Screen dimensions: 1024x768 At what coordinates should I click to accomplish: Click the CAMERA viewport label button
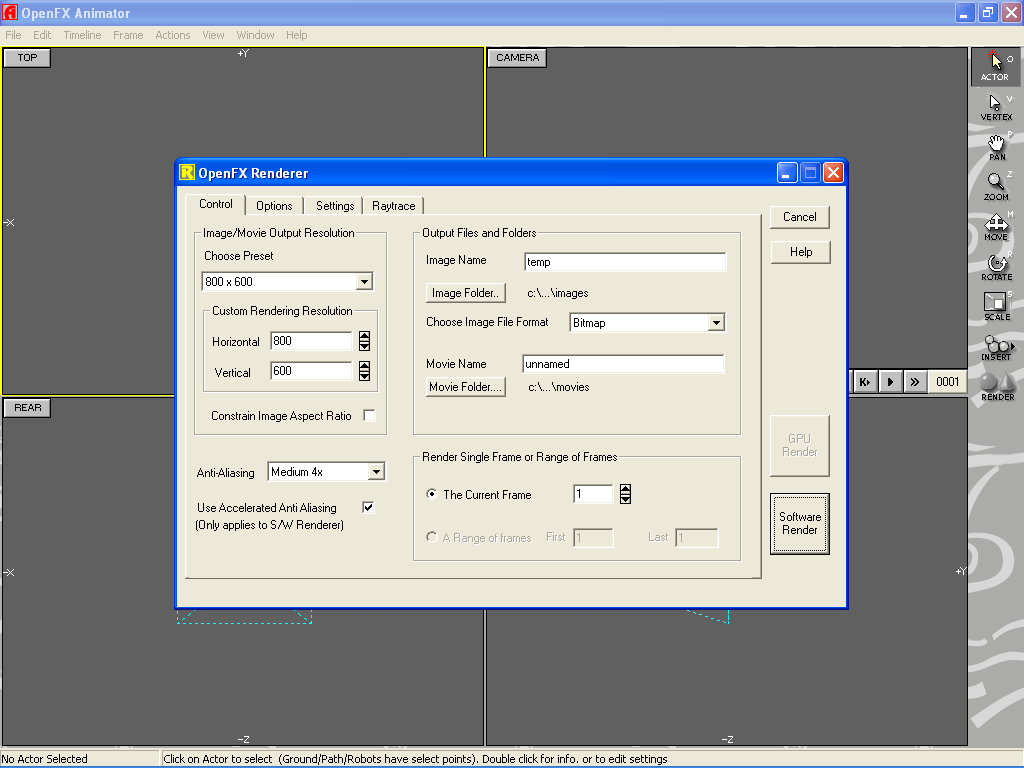pyautogui.click(x=517, y=57)
